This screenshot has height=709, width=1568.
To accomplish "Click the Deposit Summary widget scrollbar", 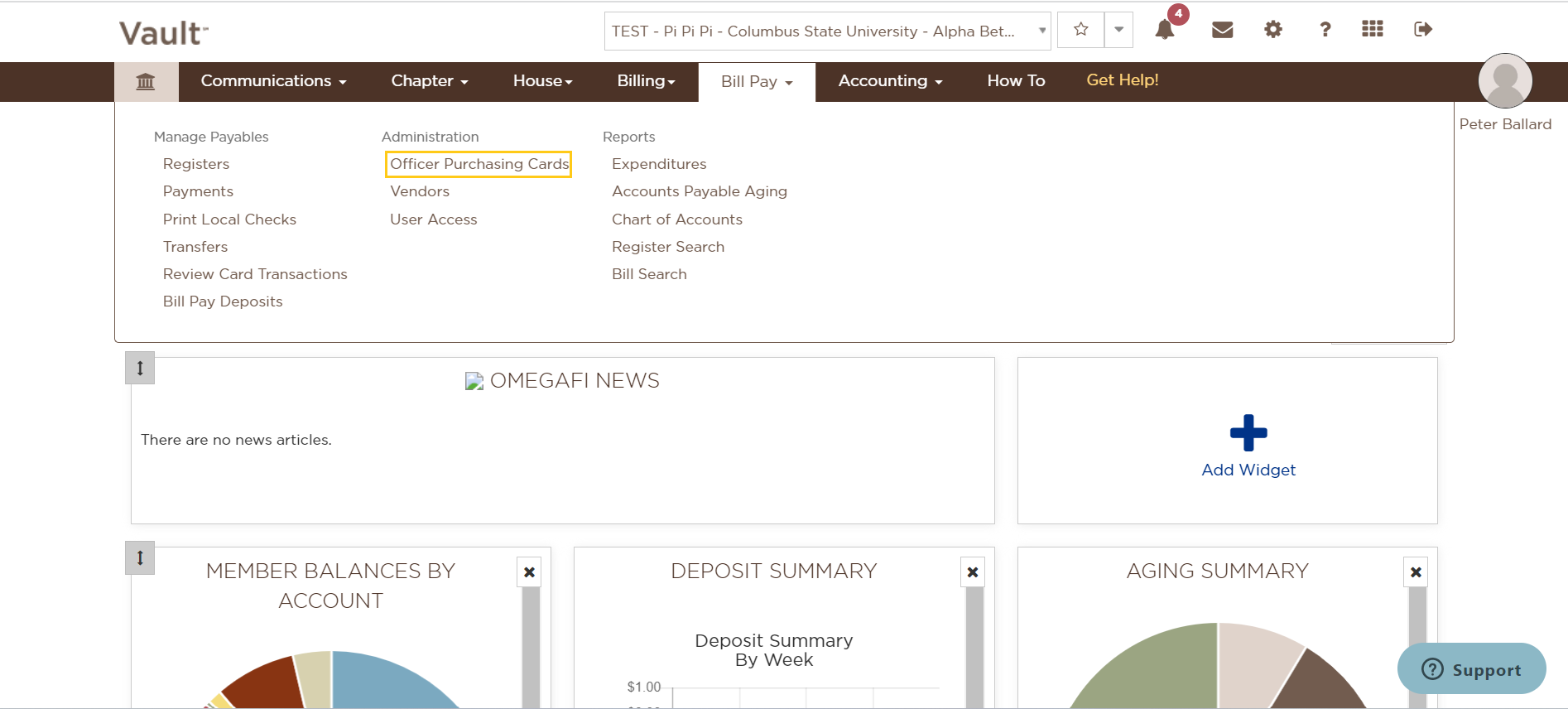I will coord(974,649).
